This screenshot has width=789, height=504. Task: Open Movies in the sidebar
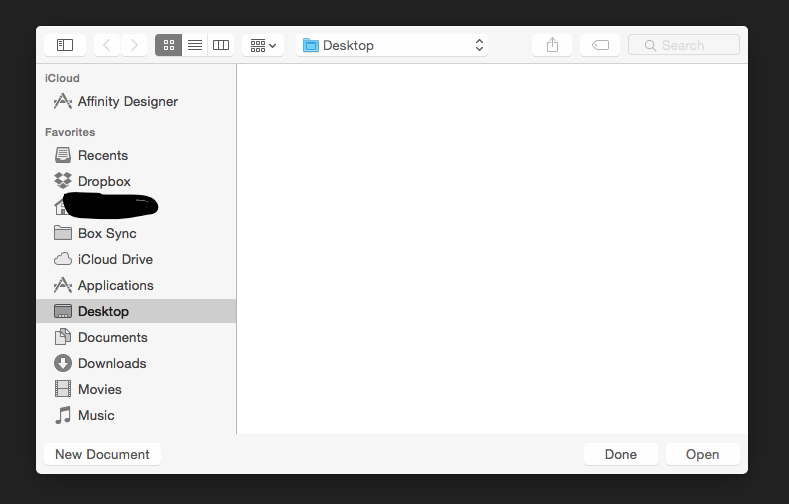136,389
